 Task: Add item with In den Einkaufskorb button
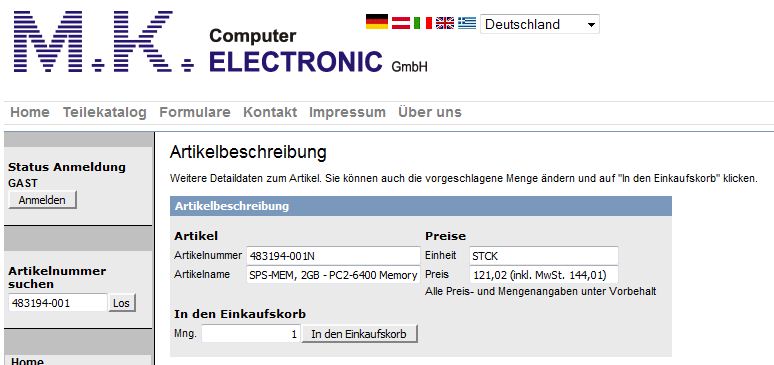coord(359,334)
